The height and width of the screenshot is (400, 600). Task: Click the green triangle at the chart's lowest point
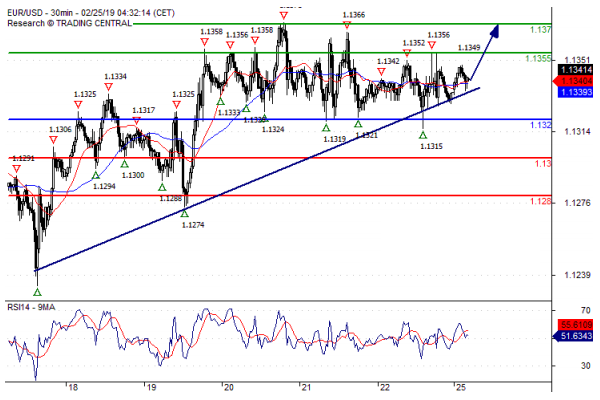point(37,292)
